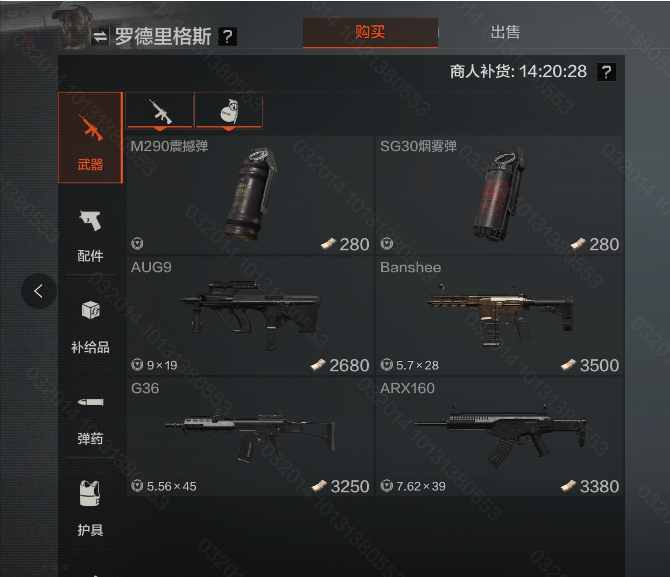Image resolution: width=670 pixels, height=577 pixels.
Task: Pick the G36 rifle listing
Action: [x=250, y=437]
